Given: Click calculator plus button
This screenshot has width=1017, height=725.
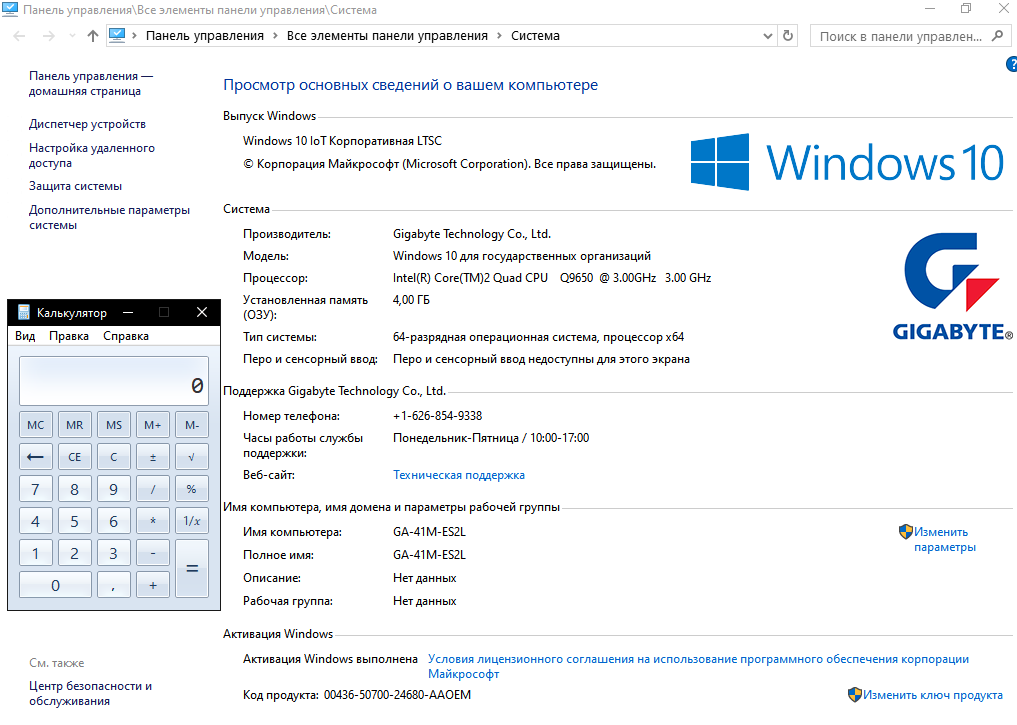Looking at the screenshot, I should coord(153,585).
